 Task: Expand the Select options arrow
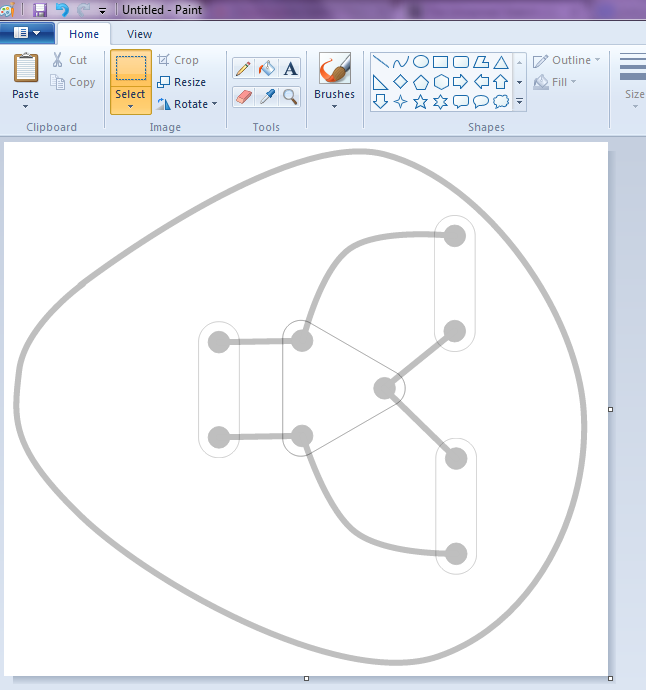click(130, 106)
